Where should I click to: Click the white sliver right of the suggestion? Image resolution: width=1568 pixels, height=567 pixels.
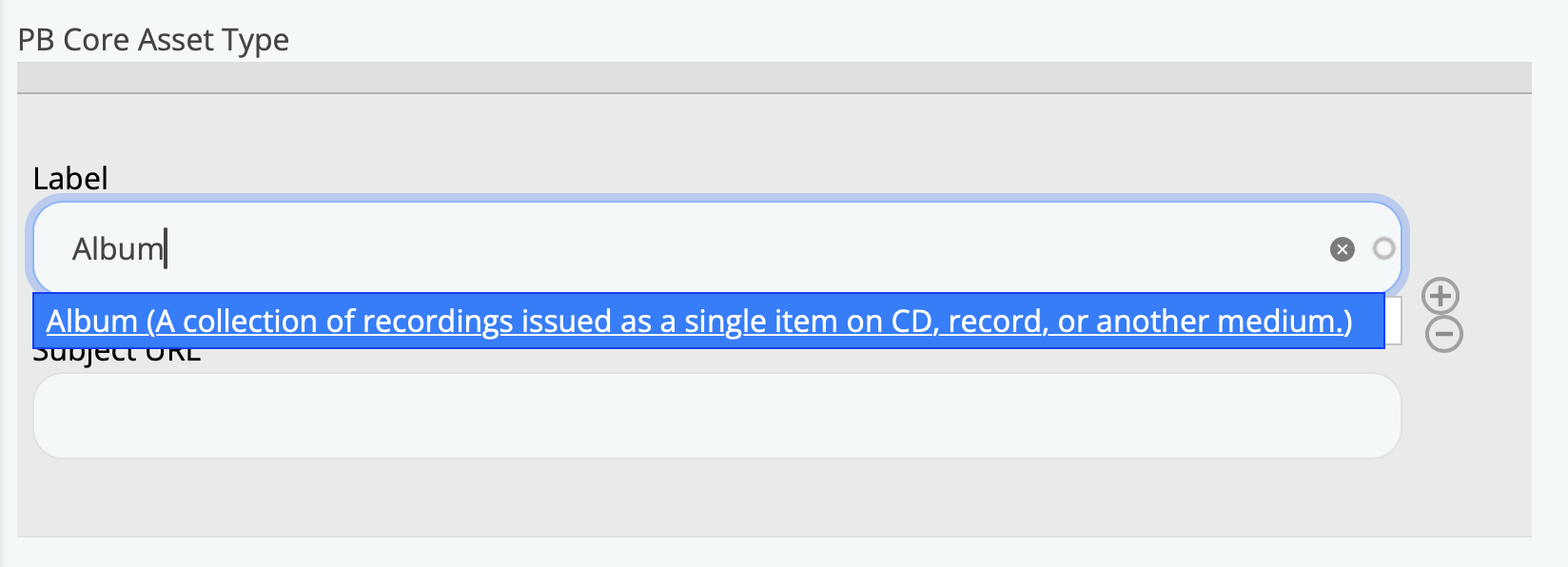coord(1393,321)
